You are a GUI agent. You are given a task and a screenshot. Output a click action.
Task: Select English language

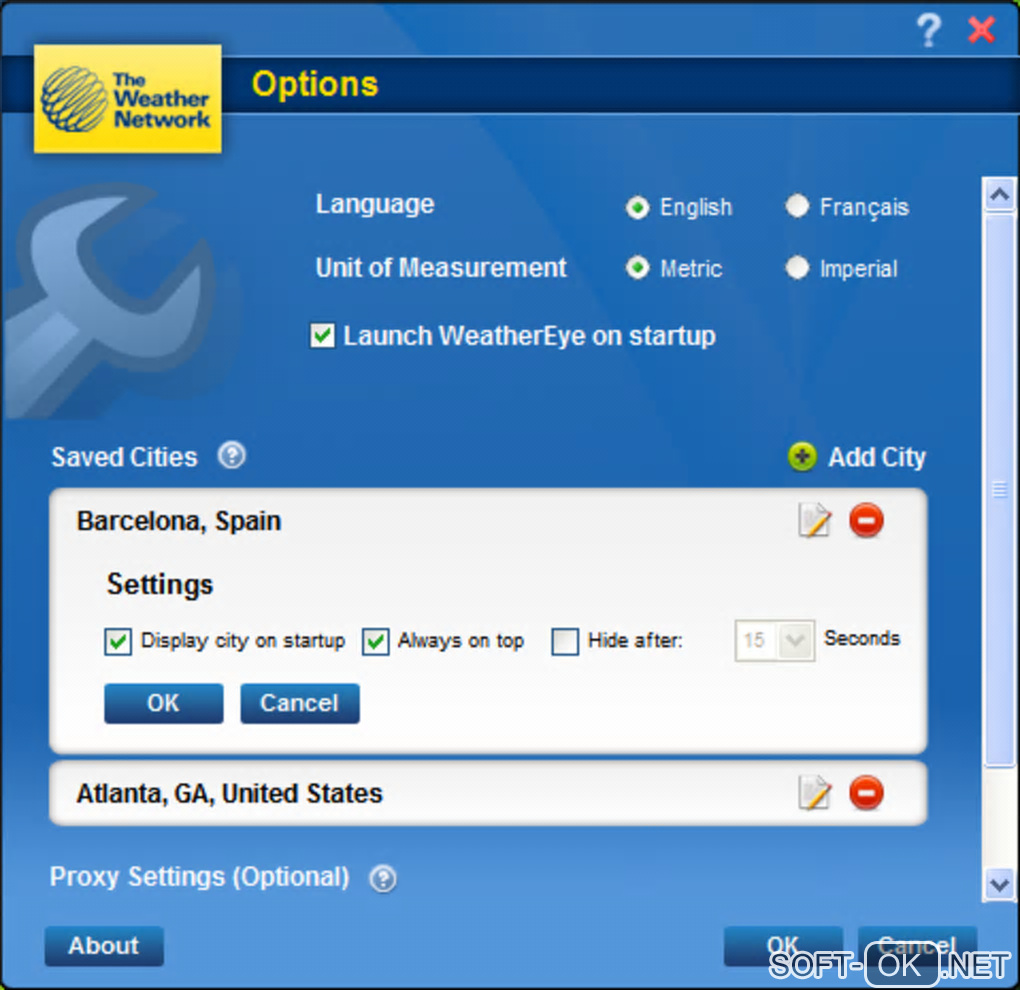coord(638,207)
